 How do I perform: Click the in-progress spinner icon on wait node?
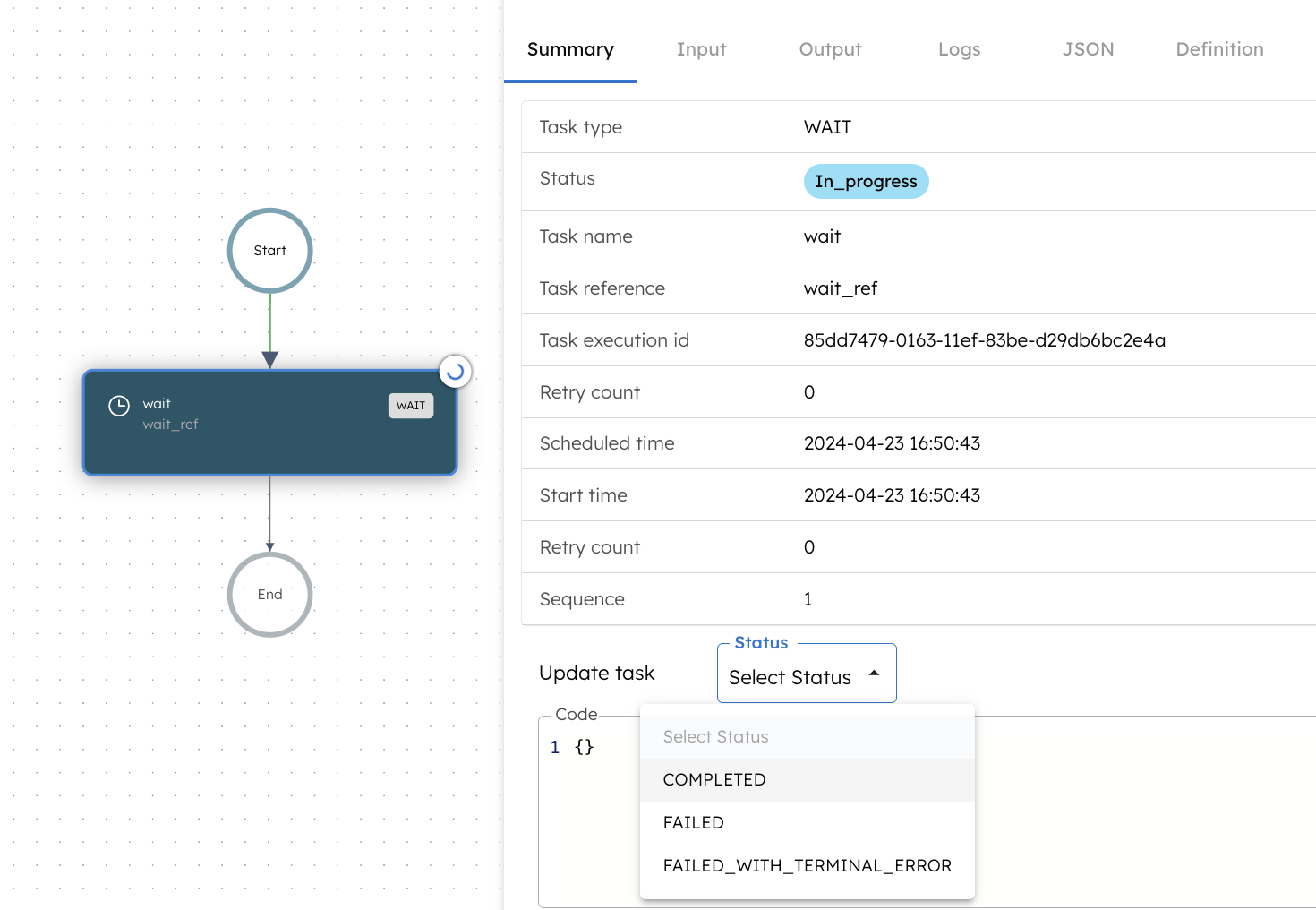pos(455,371)
